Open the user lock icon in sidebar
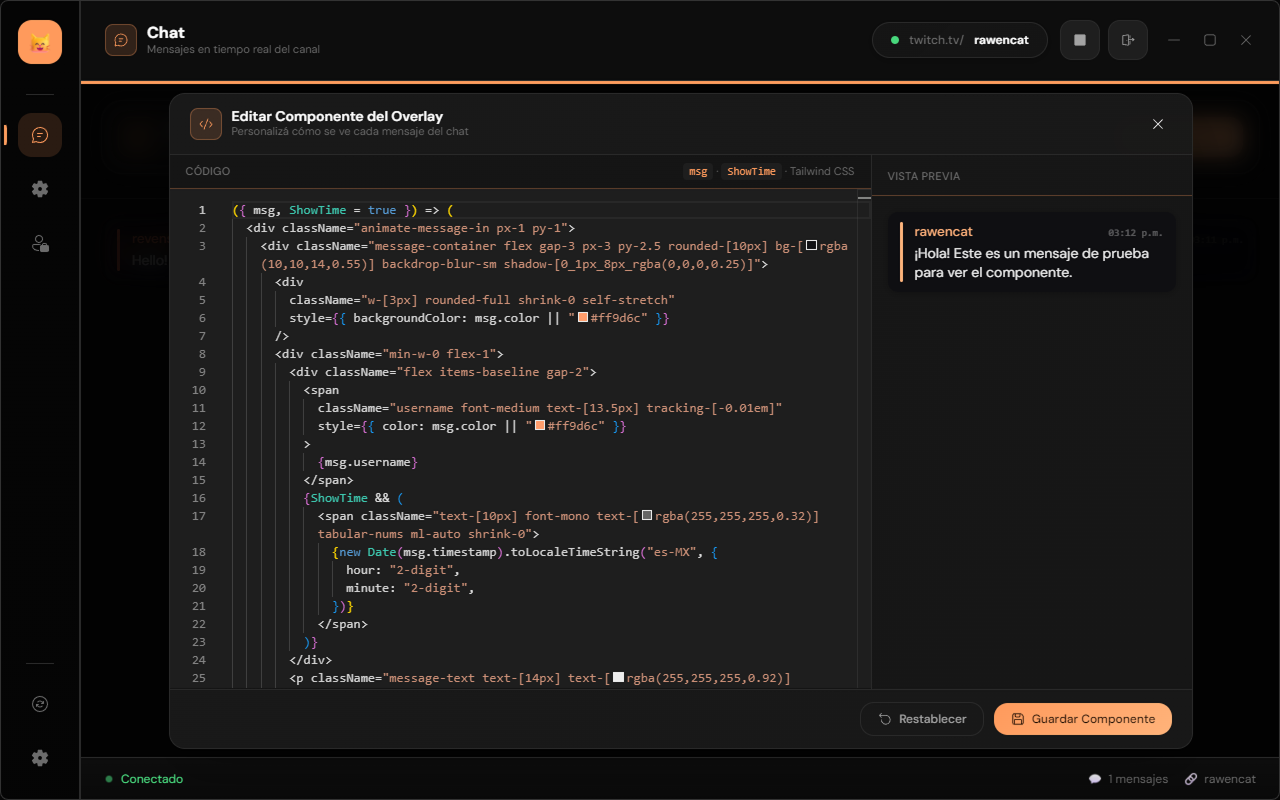 pos(40,243)
